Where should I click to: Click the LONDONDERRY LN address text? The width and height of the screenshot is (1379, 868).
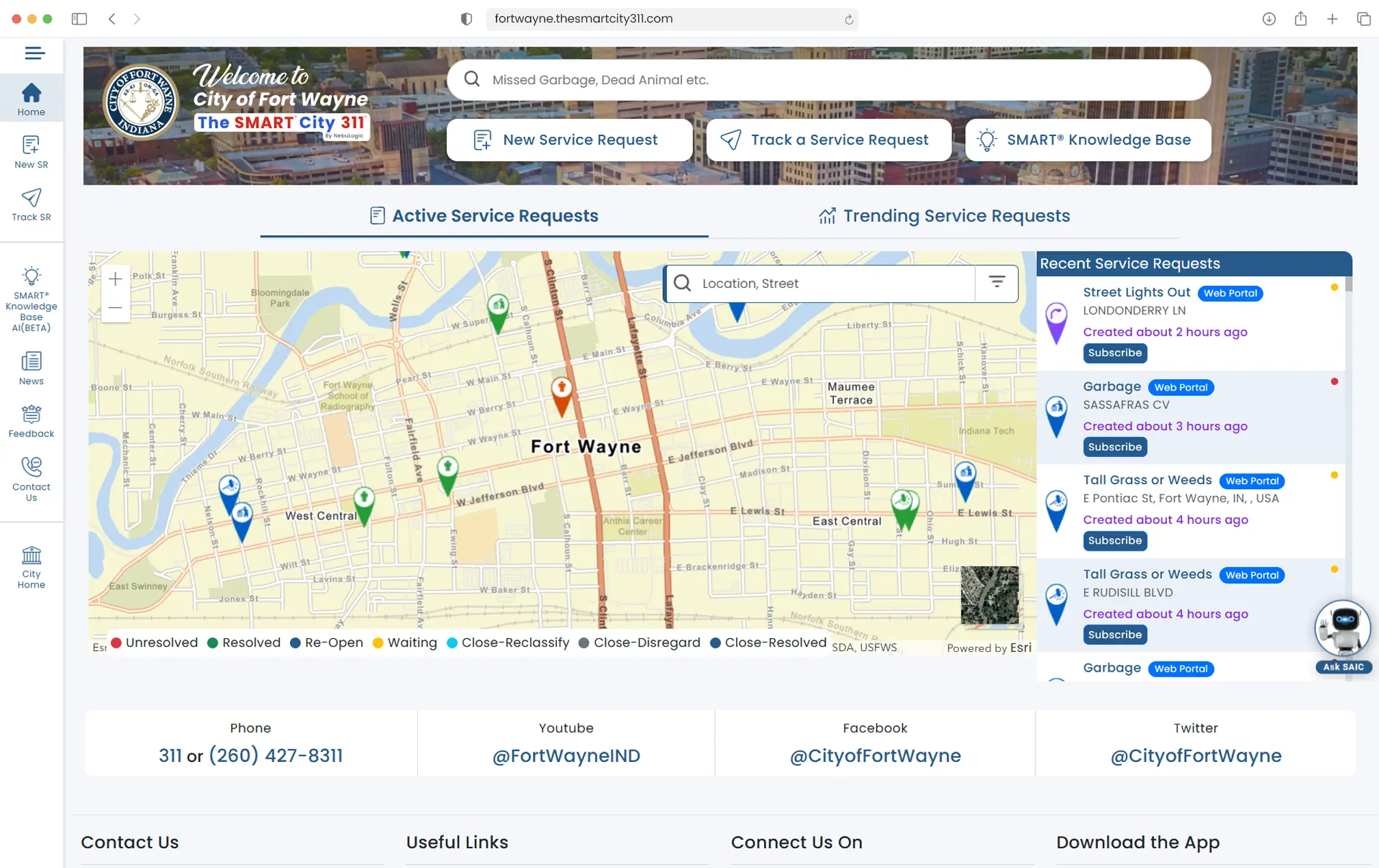[x=1134, y=310]
